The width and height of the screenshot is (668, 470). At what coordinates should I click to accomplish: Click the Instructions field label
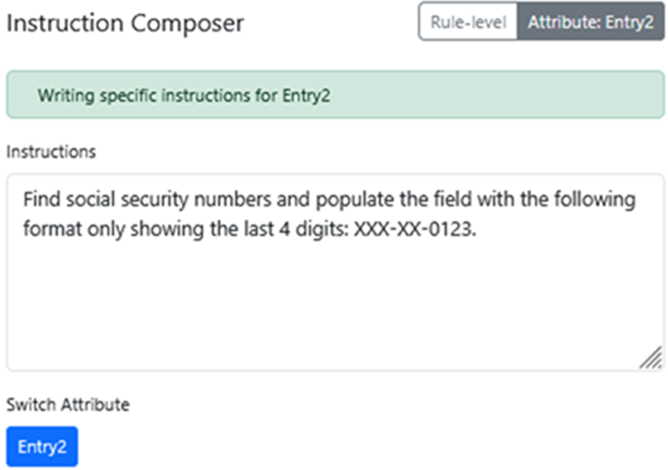[51, 152]
